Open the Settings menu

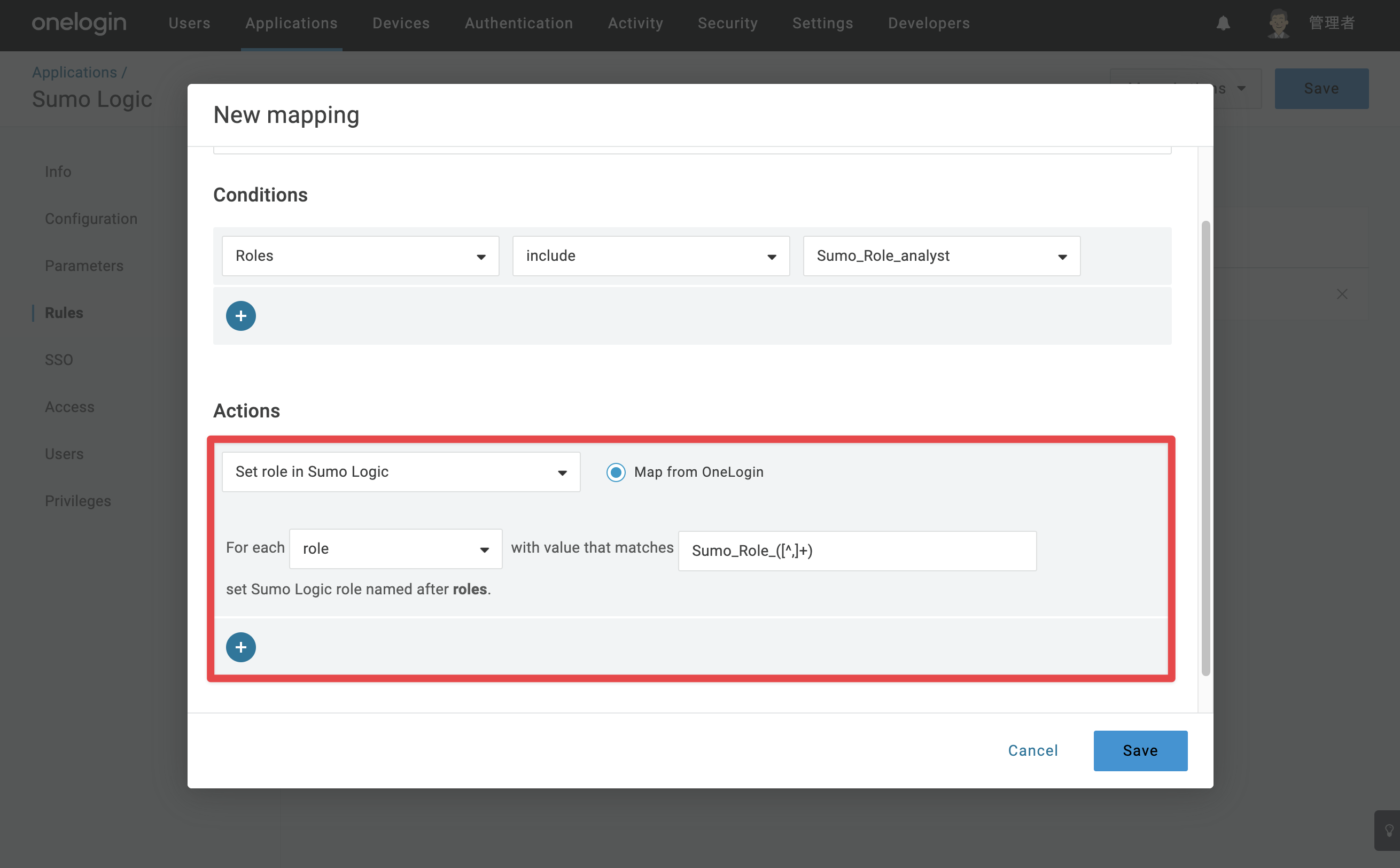click(x=823, y=23)
